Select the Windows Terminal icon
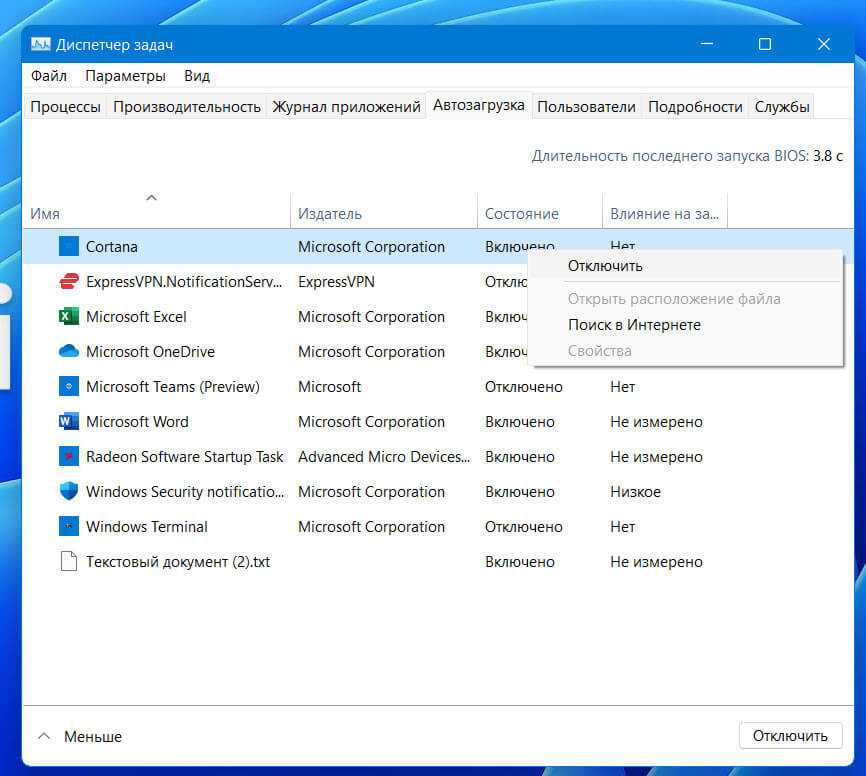 [68, 527]
